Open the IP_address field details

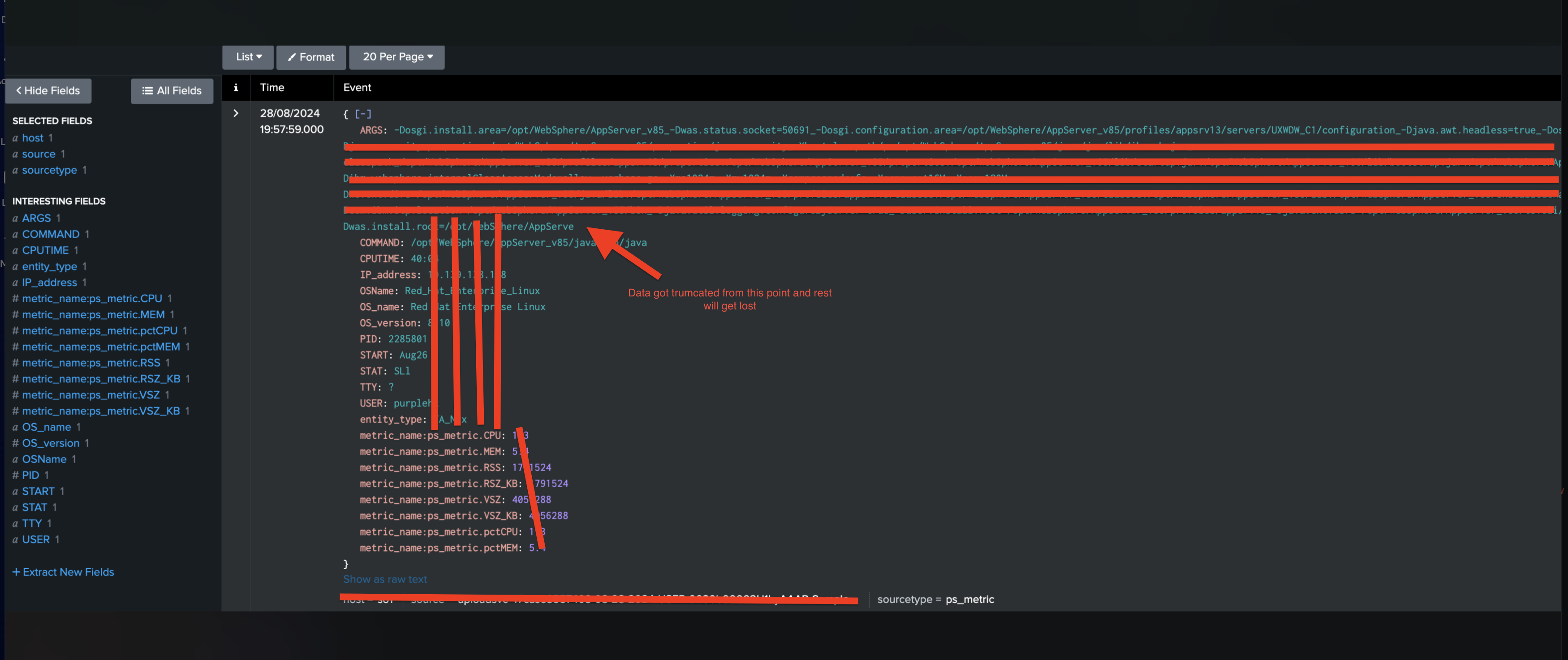[x=49, y=282]
